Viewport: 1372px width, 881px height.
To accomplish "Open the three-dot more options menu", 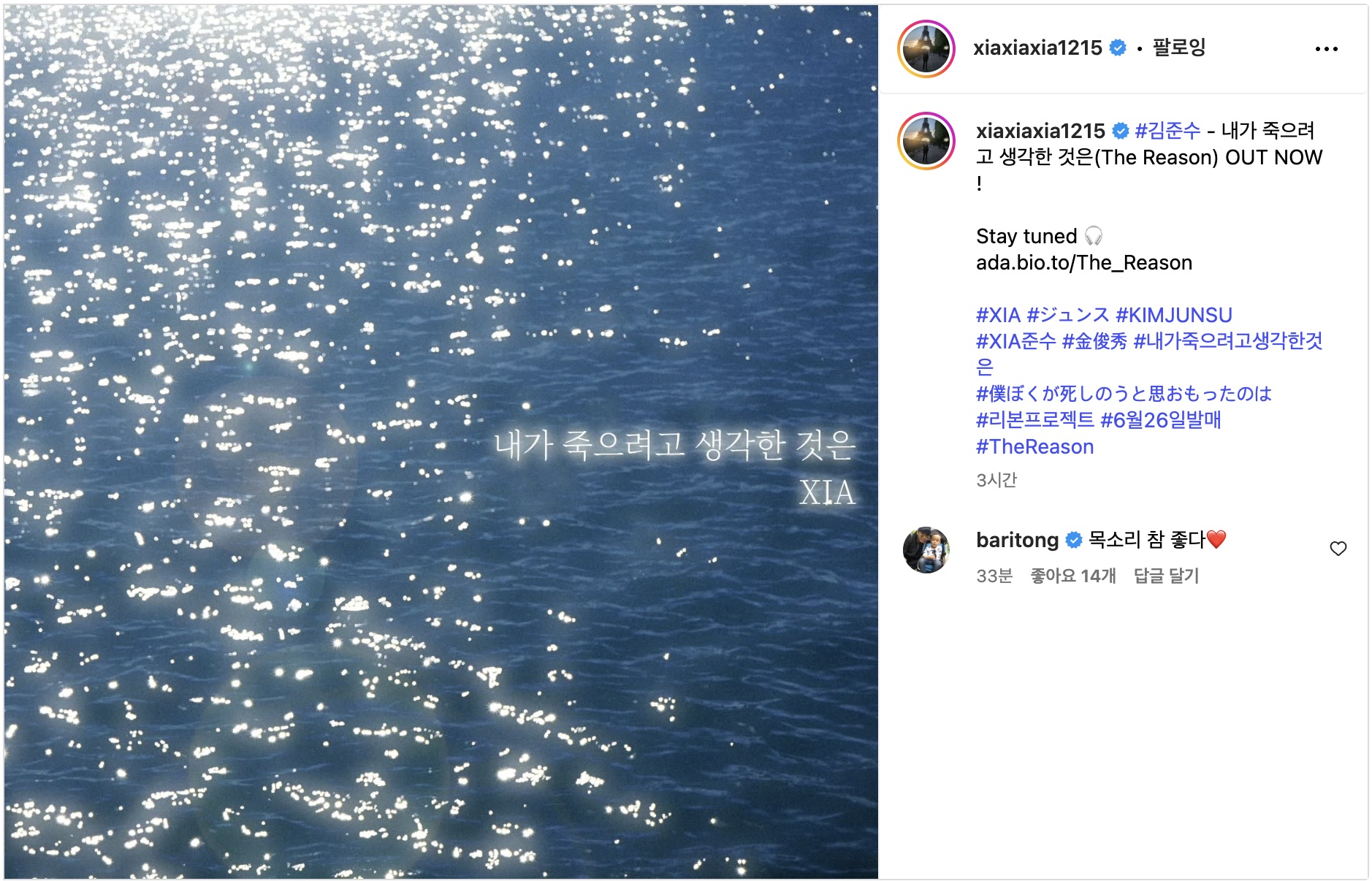I will pos(1326,49).
